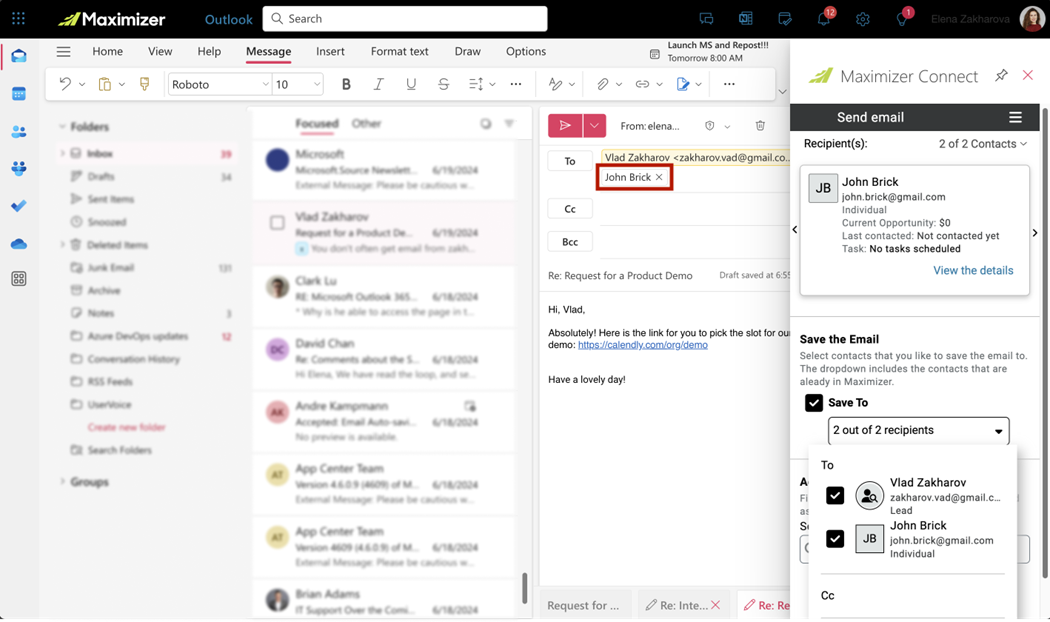Open Mail in the left sidebar
Image resolution: width=1050 pixels, height=622 pixels.
[19, 56]
